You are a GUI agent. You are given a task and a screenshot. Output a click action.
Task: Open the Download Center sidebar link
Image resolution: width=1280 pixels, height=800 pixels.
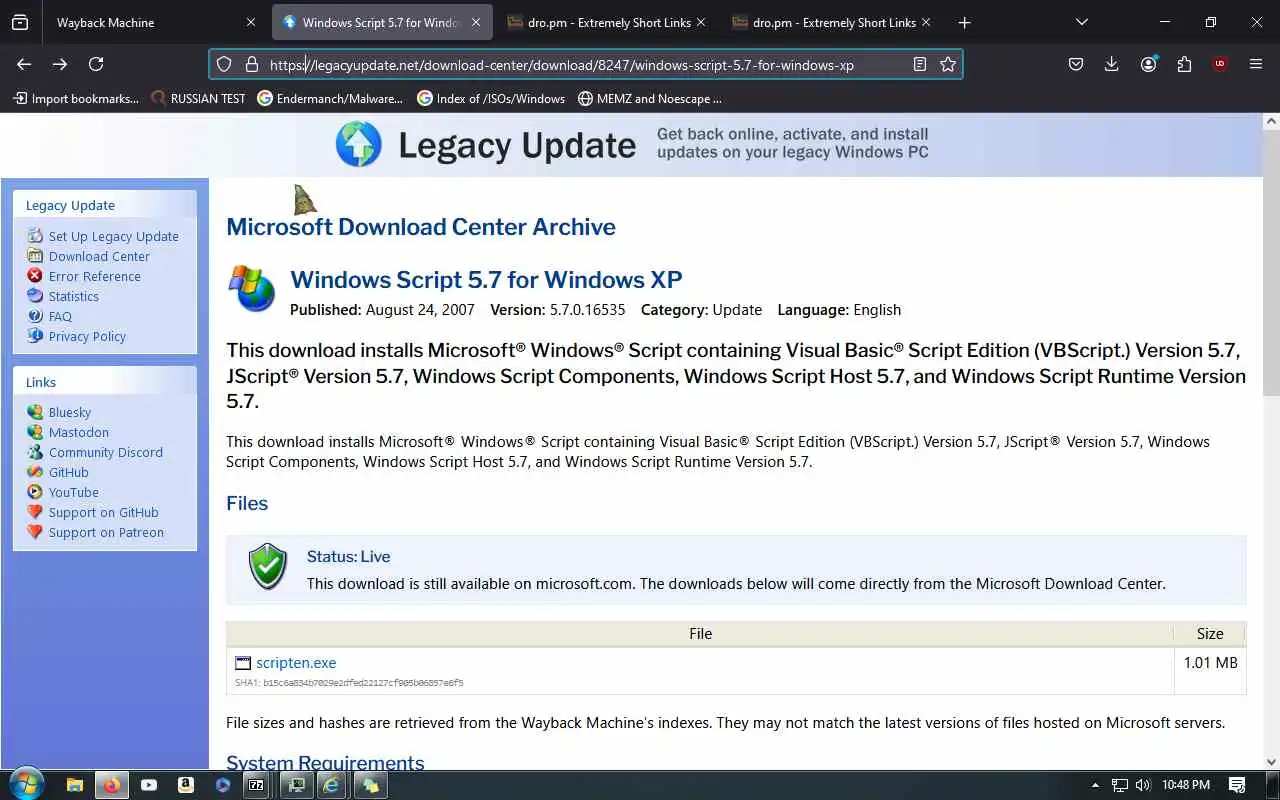click(x=99, y=256)
